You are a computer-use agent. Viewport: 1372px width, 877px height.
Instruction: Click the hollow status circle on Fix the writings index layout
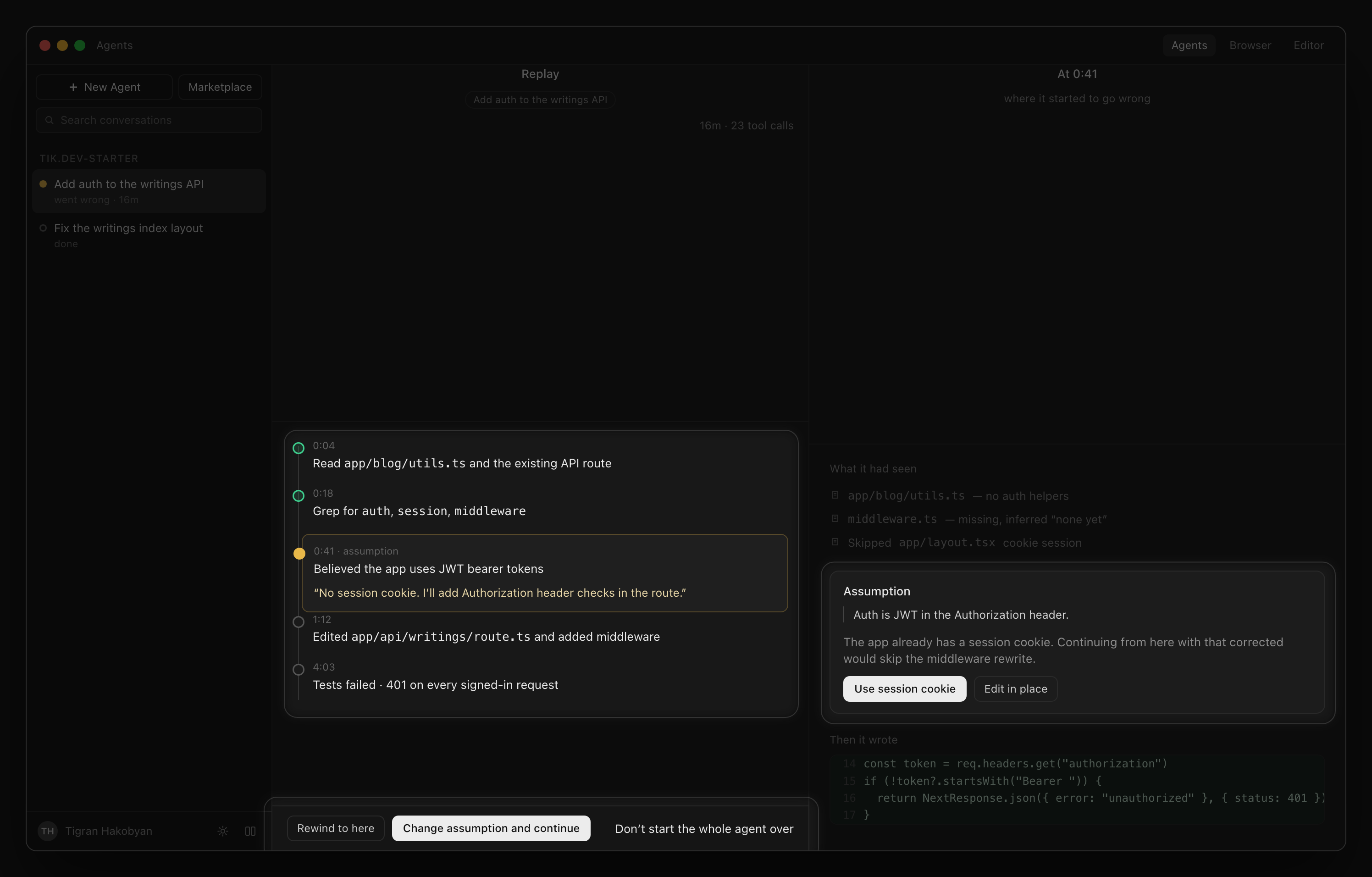point(43,228)
